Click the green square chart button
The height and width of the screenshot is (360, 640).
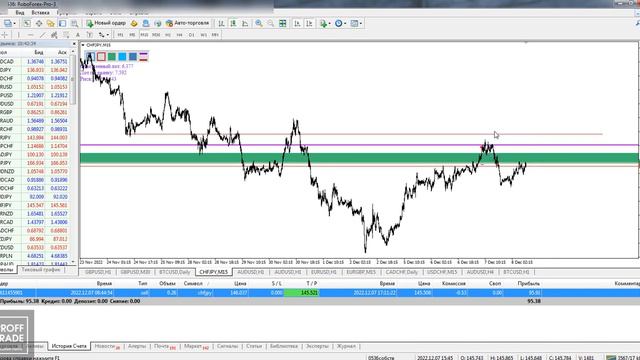pos(112,57)
